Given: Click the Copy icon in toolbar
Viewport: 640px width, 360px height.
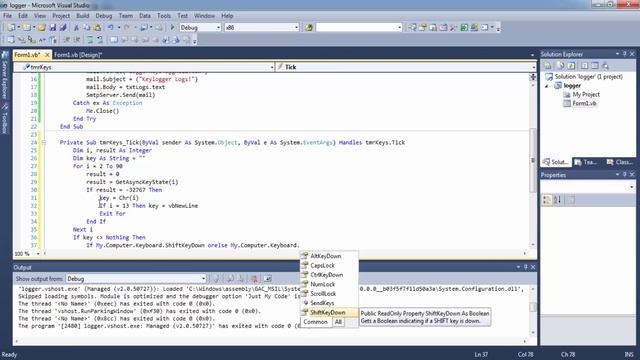Looking at the screenshot, I should pos(87,27).
